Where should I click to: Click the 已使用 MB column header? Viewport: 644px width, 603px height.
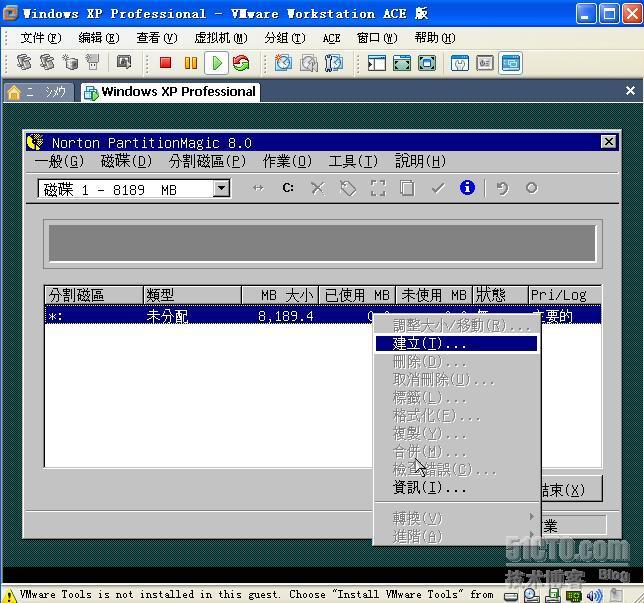point(357,295)
